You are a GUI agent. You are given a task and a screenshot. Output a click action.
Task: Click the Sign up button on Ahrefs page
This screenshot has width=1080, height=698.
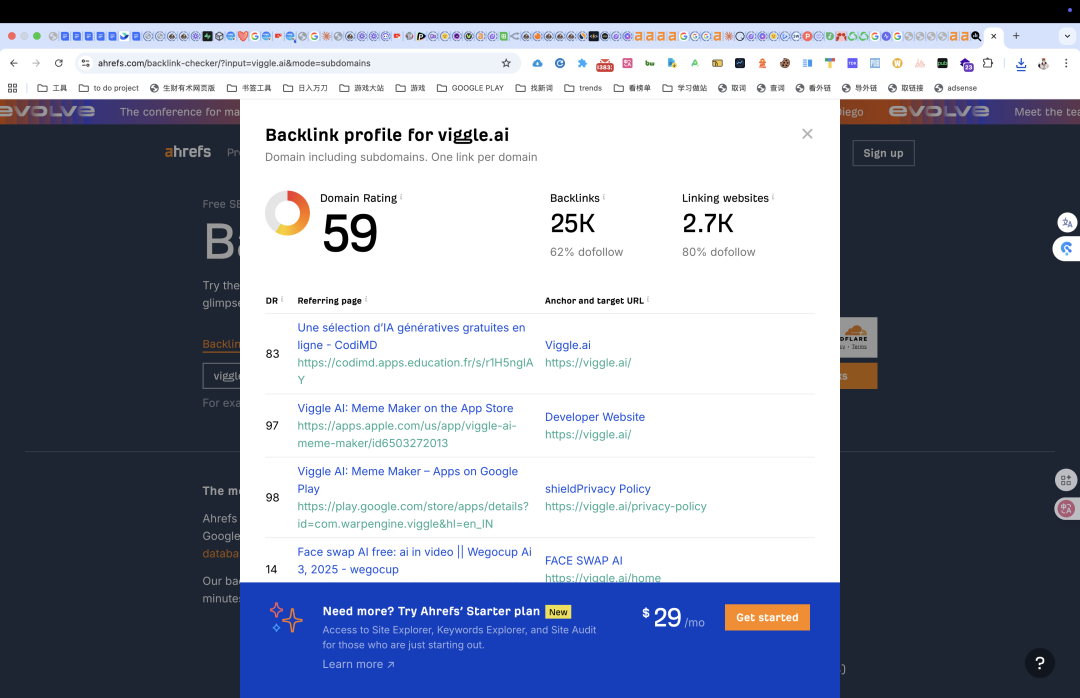tap(883, 153)
